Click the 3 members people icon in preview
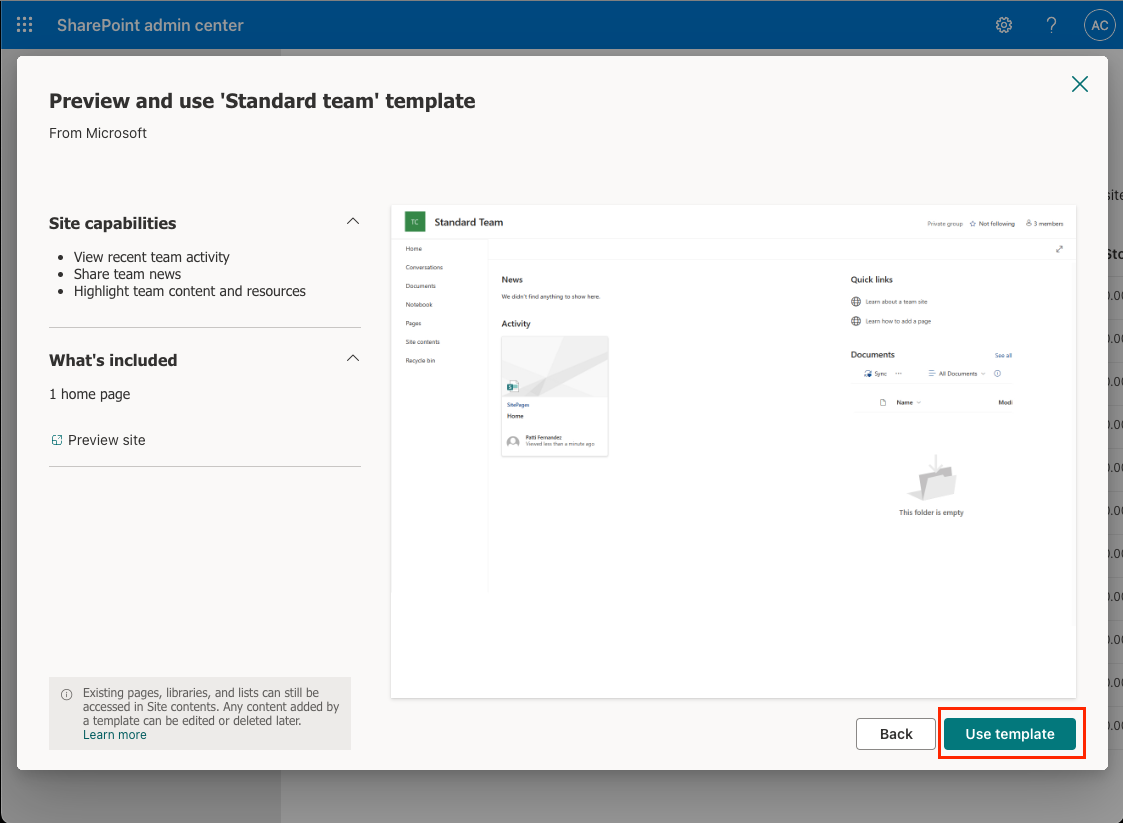 [1028, 223]
